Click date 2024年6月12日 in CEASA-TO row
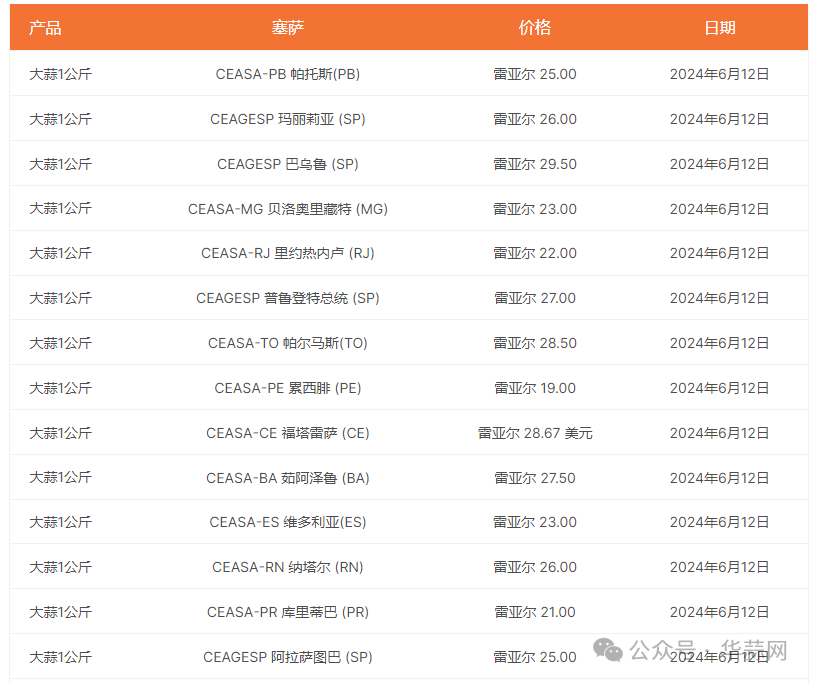Viewport: 814px width, 683px height. [x=720, y=343]
